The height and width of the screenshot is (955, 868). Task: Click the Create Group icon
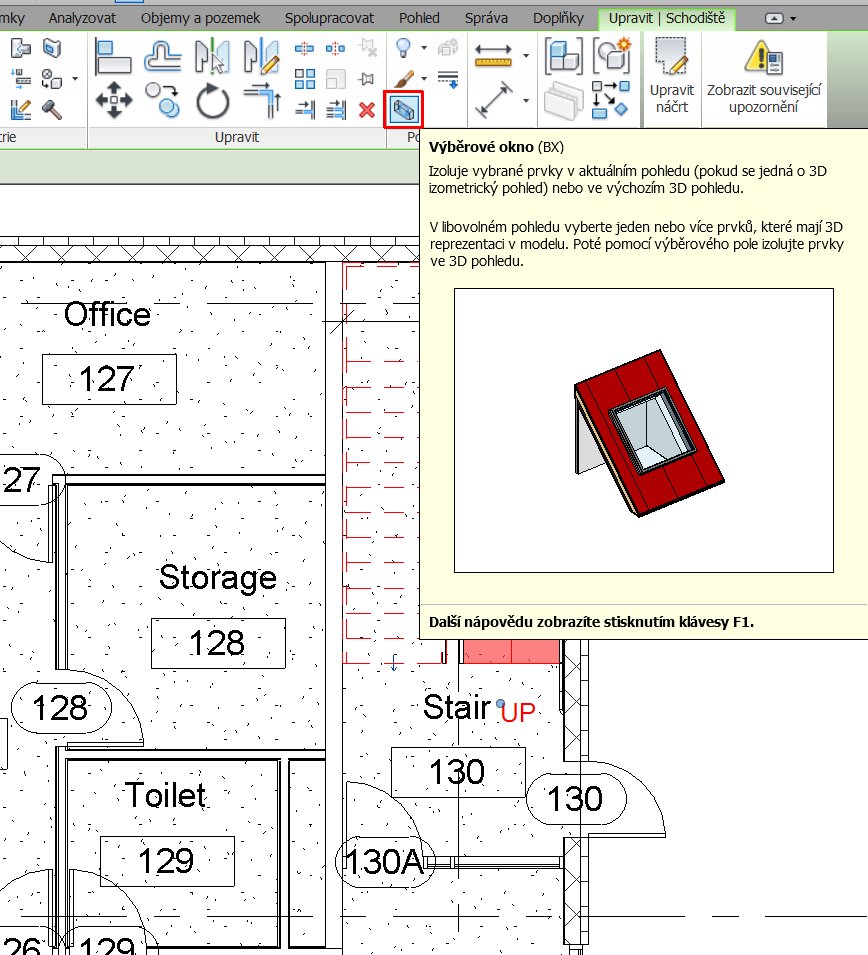612,56
